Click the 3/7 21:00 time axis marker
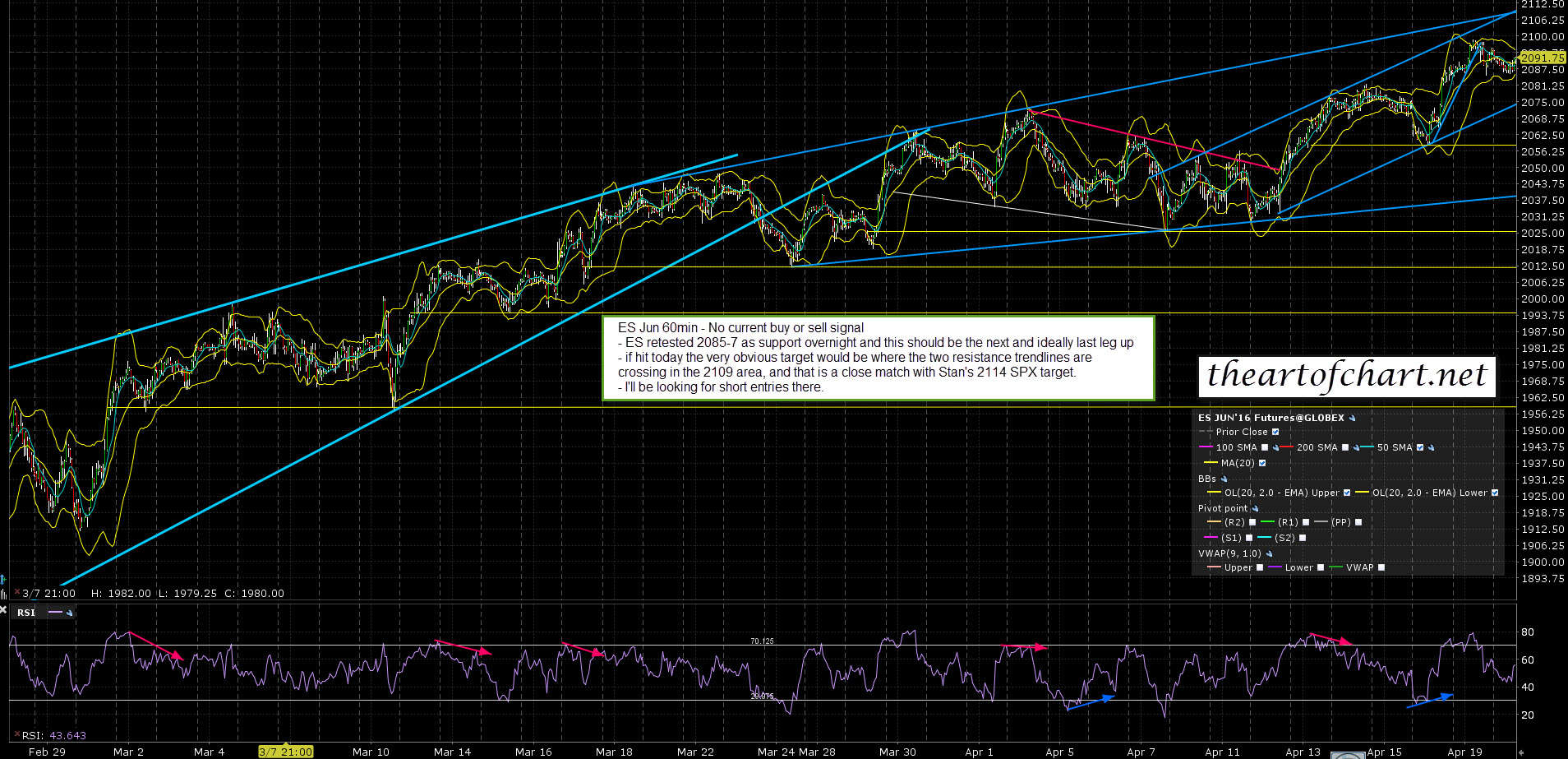1568x759 pixels. (x=285, y=752)
